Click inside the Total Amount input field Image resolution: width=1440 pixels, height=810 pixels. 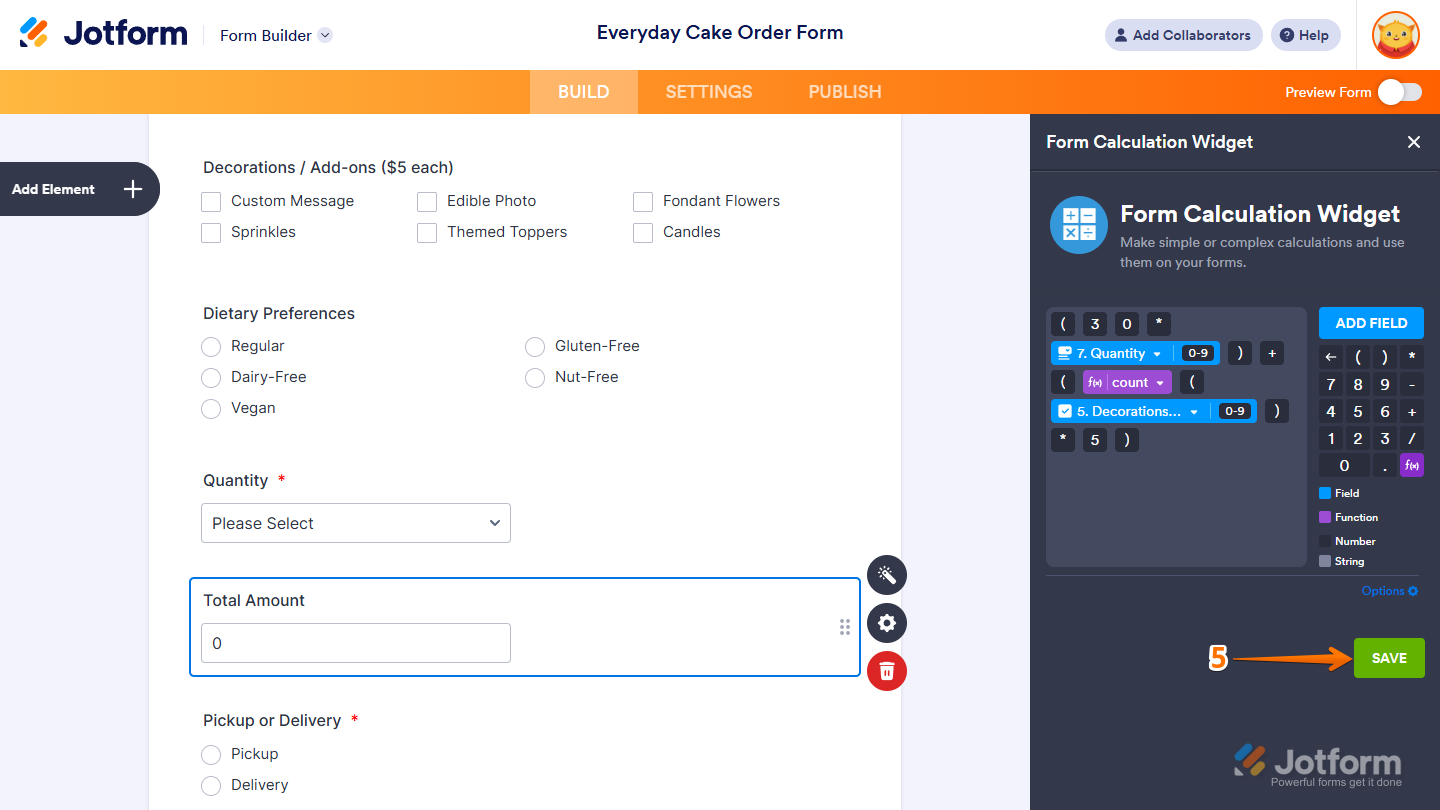point(355,643)
